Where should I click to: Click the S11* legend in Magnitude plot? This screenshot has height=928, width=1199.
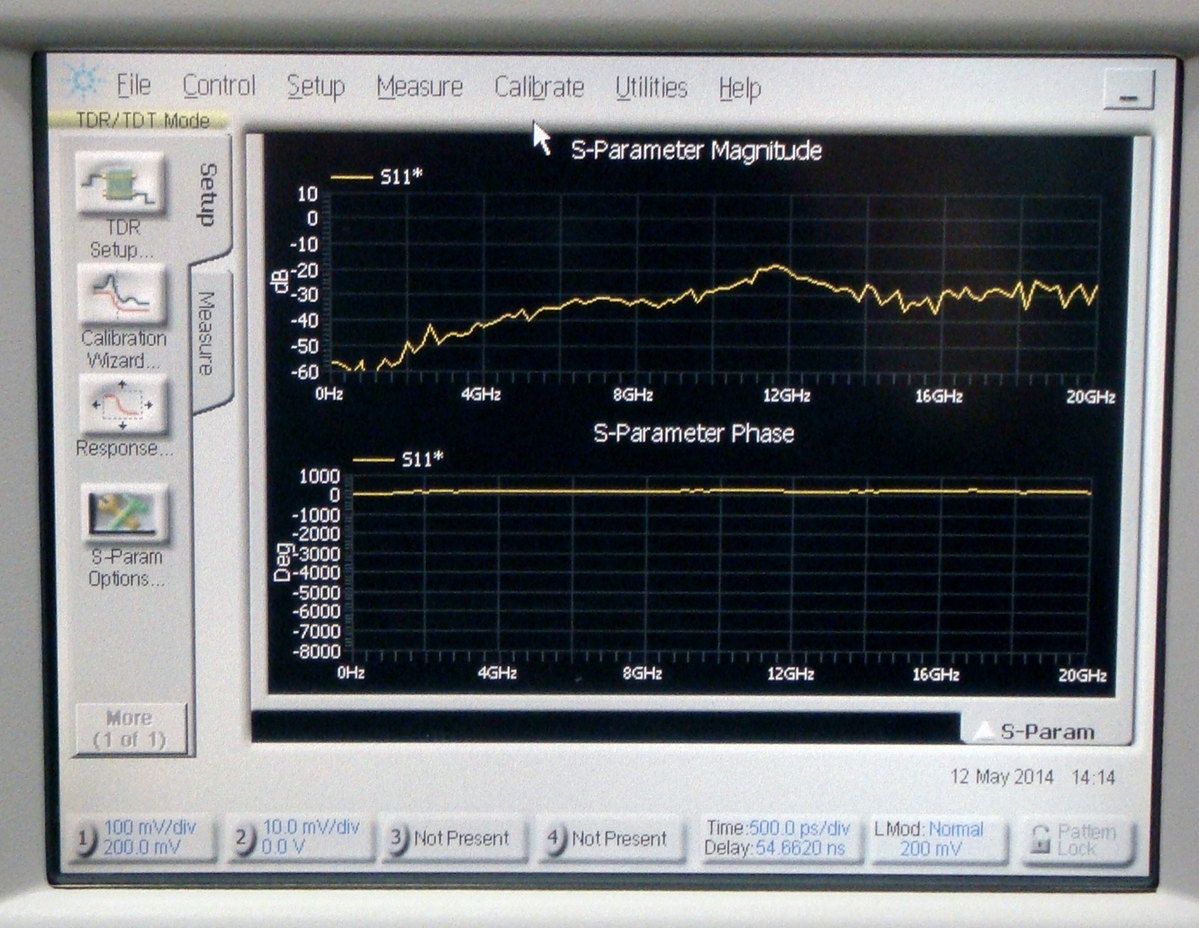377,177
